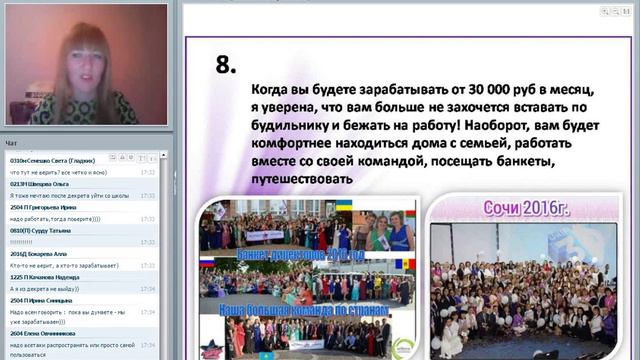Click the 'Сочи 2016г.' slide caption
Viewport: 640px width, 360px height.
(526, 208)
